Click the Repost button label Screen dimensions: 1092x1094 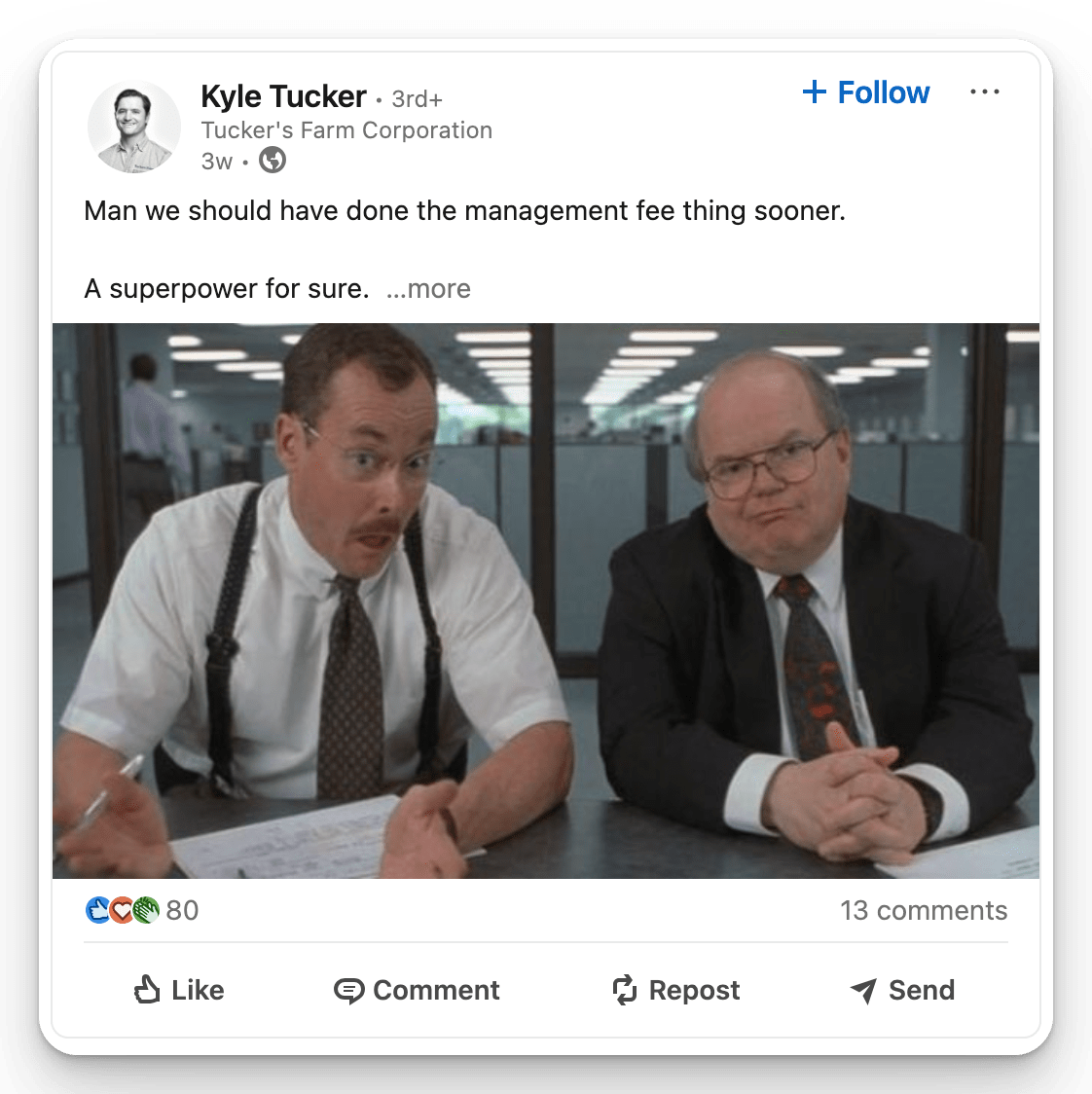pyautogui.click(x=694, y=991)
